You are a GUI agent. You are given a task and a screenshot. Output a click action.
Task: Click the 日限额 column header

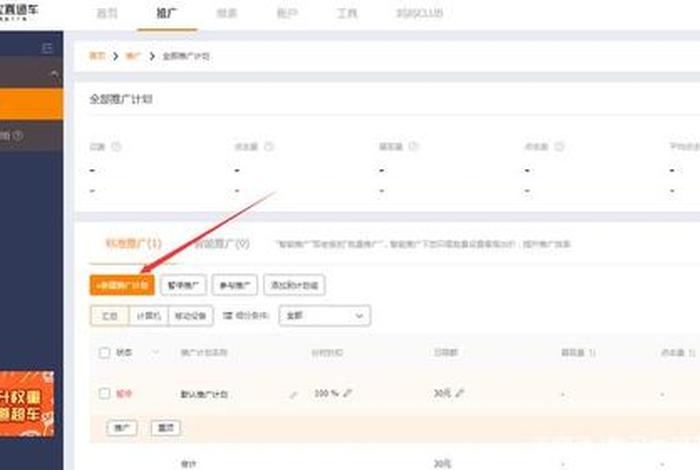(446, 352)
